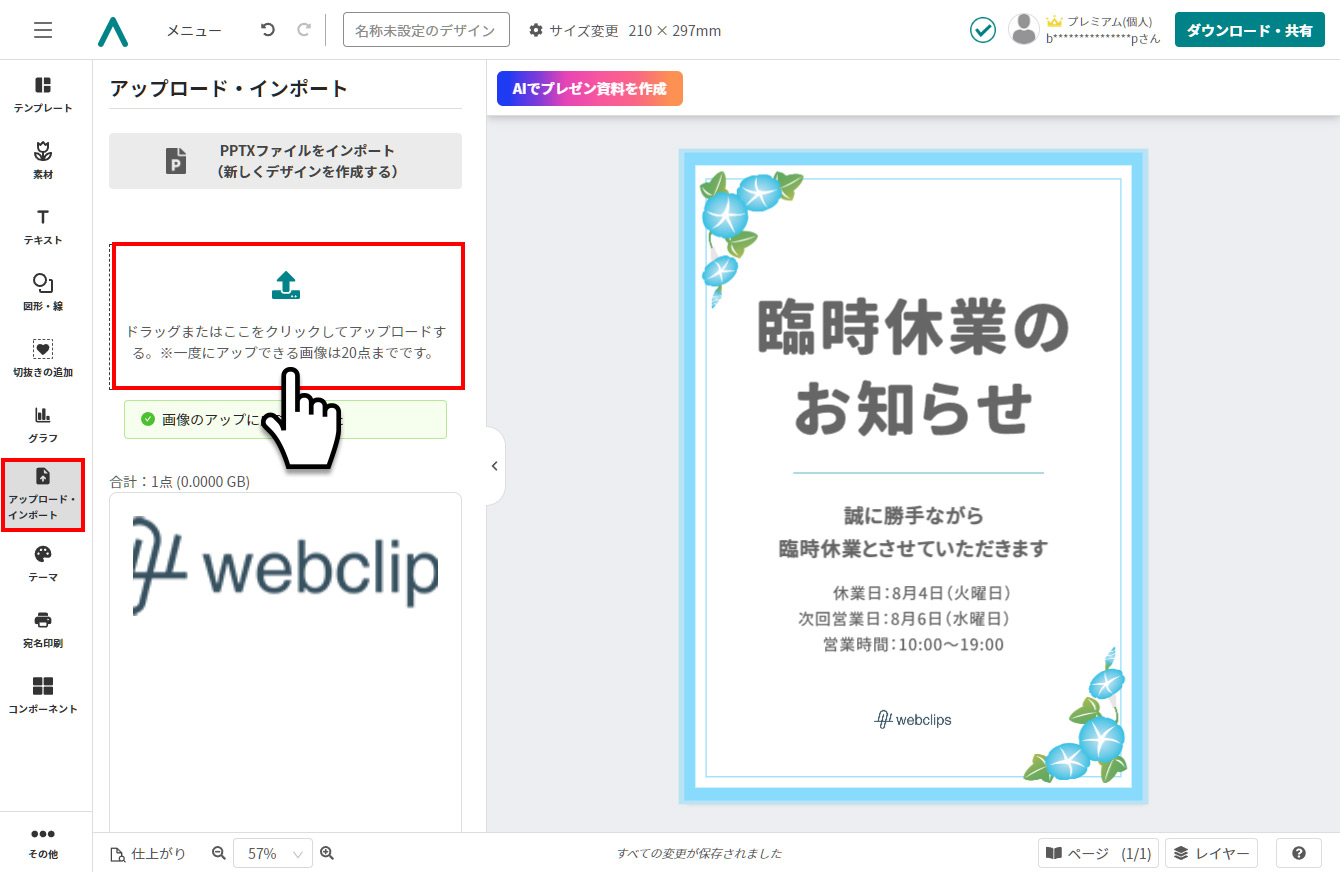Click the app logo icon
The height and width of the screenshot is (872, 1340).
click(113, 31)
